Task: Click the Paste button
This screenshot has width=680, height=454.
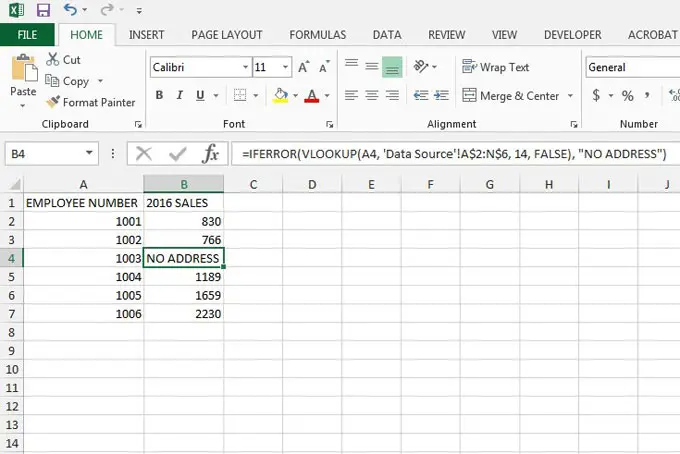Action: point(22,80)
